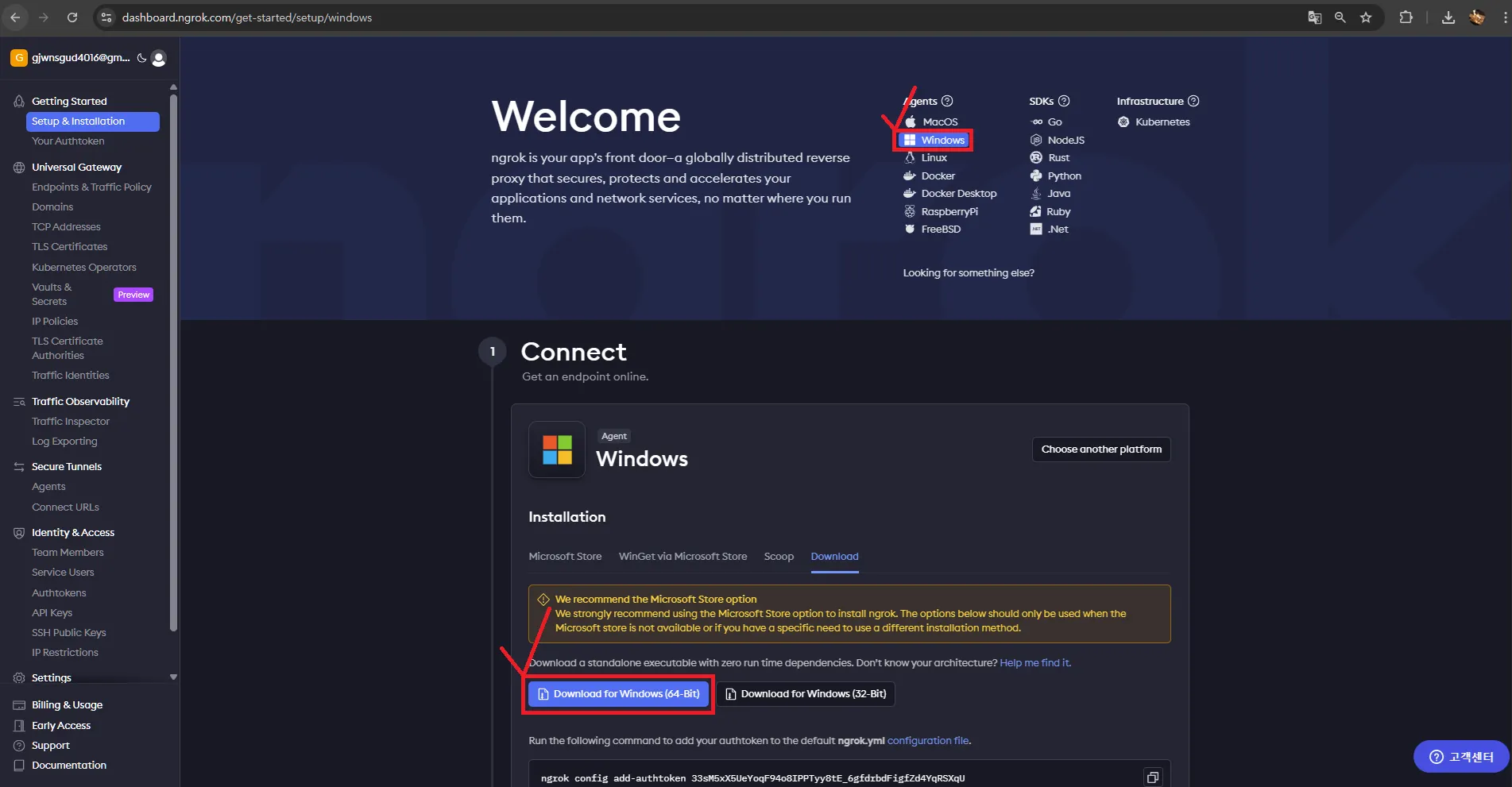This screenshot has width=1512, height=787.
Task: Select the Linux agent
Action: pyautogui.click(x=926, y=157)
